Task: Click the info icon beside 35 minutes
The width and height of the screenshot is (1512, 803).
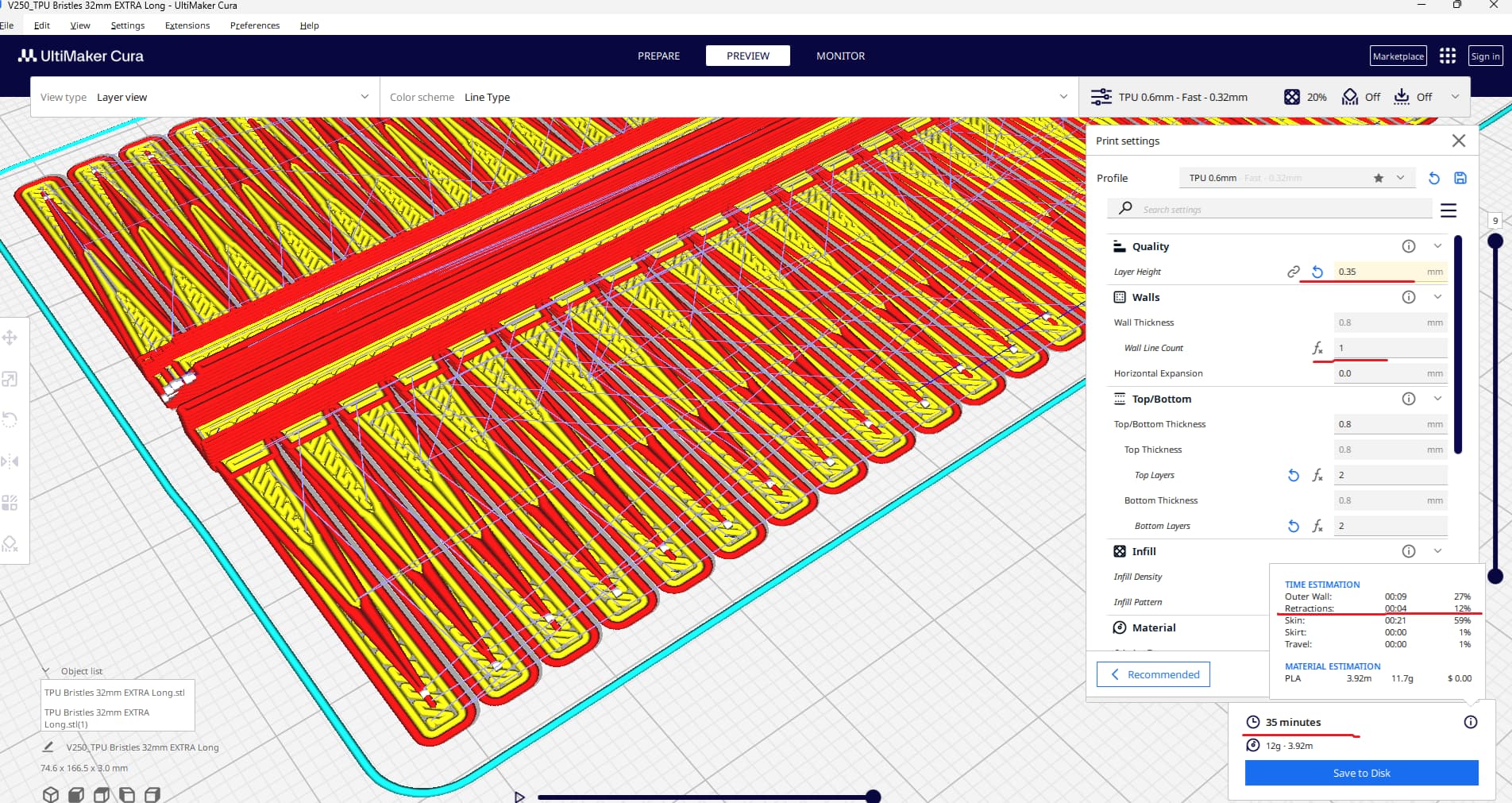Action: [x=1470, y=722]
